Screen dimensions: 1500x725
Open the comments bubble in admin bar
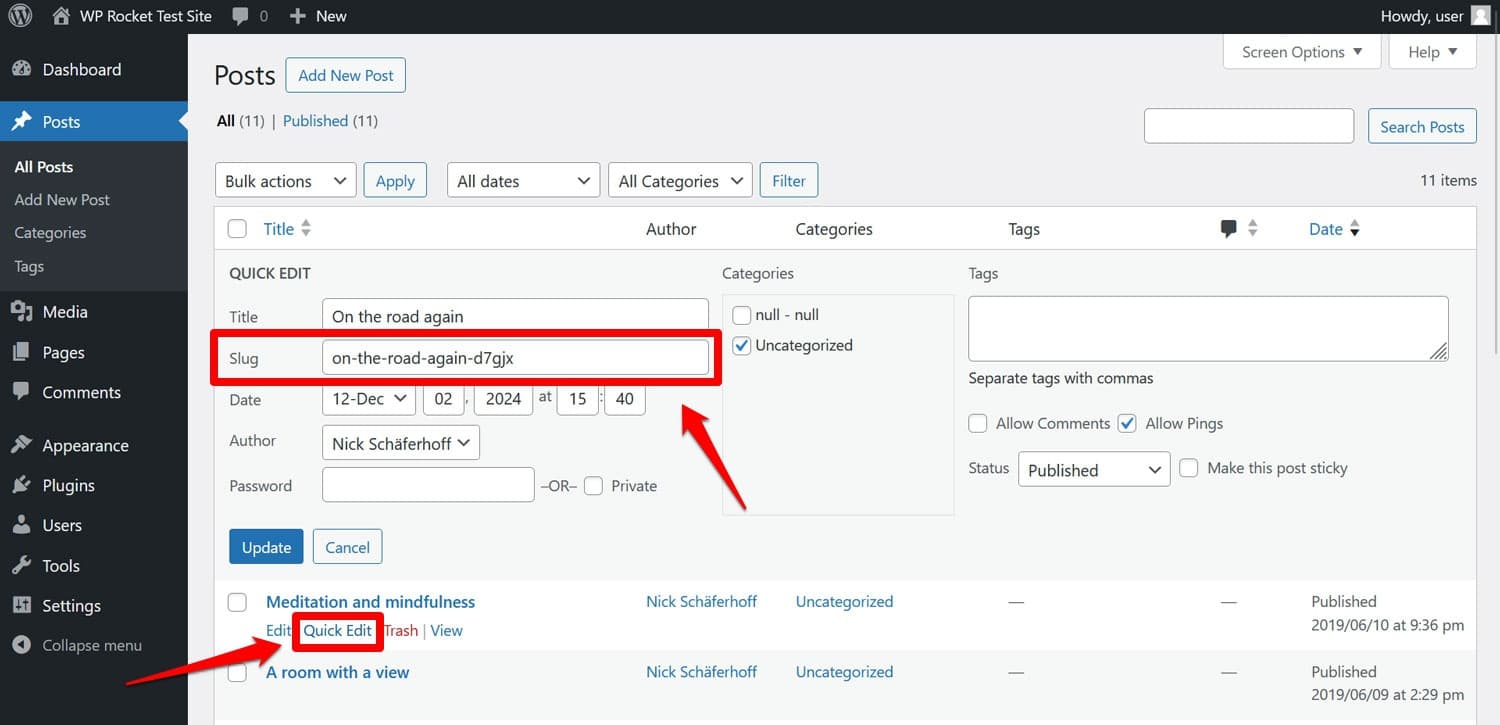[240, 17]
